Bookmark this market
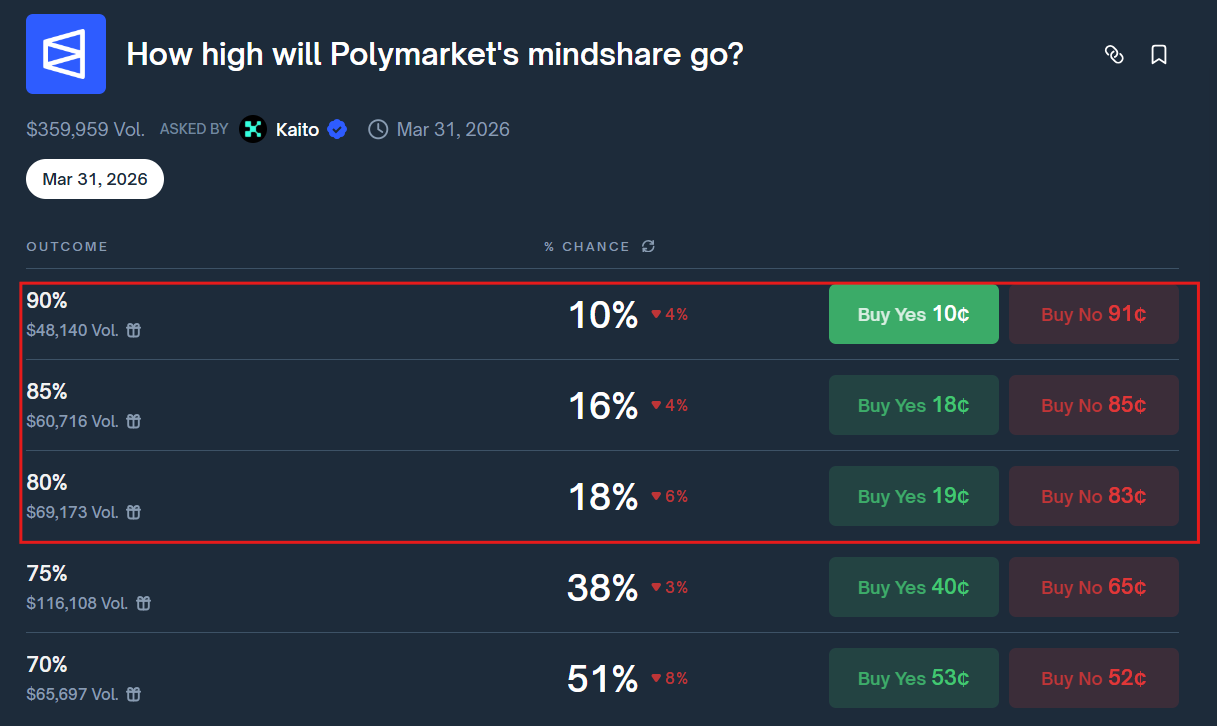 click(1159, 56)
